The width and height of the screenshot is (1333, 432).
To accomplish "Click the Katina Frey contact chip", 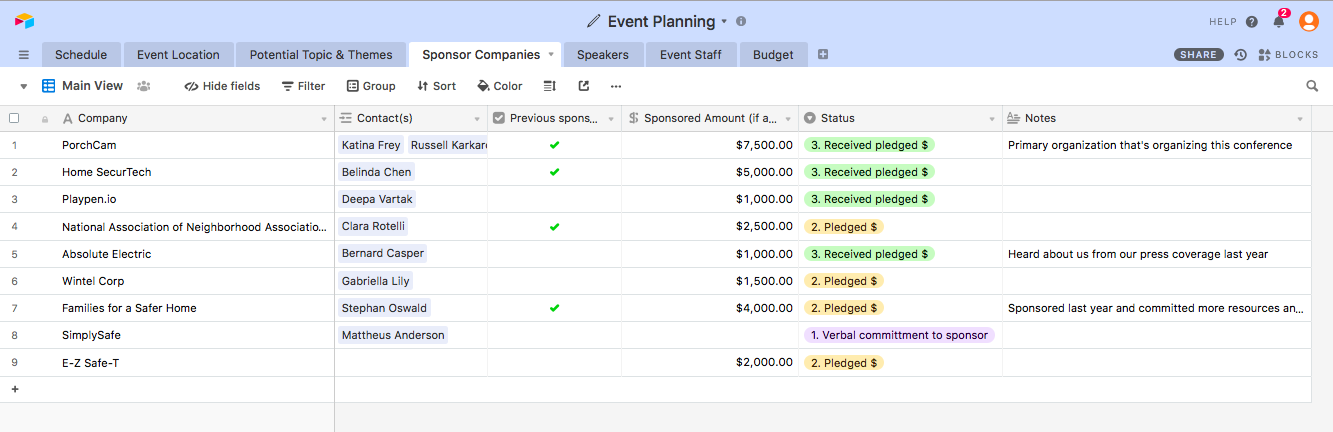I will click(371, 145).
